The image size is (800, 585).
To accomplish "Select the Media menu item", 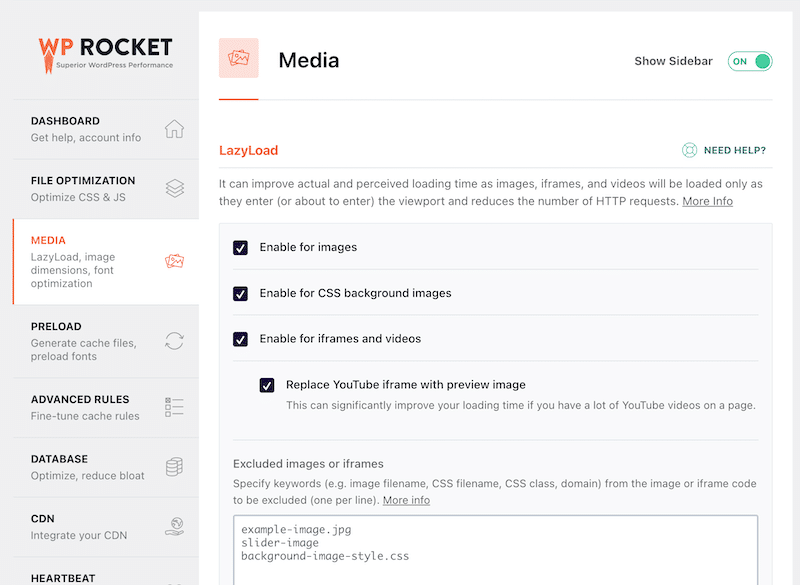I will coord(106,262).
